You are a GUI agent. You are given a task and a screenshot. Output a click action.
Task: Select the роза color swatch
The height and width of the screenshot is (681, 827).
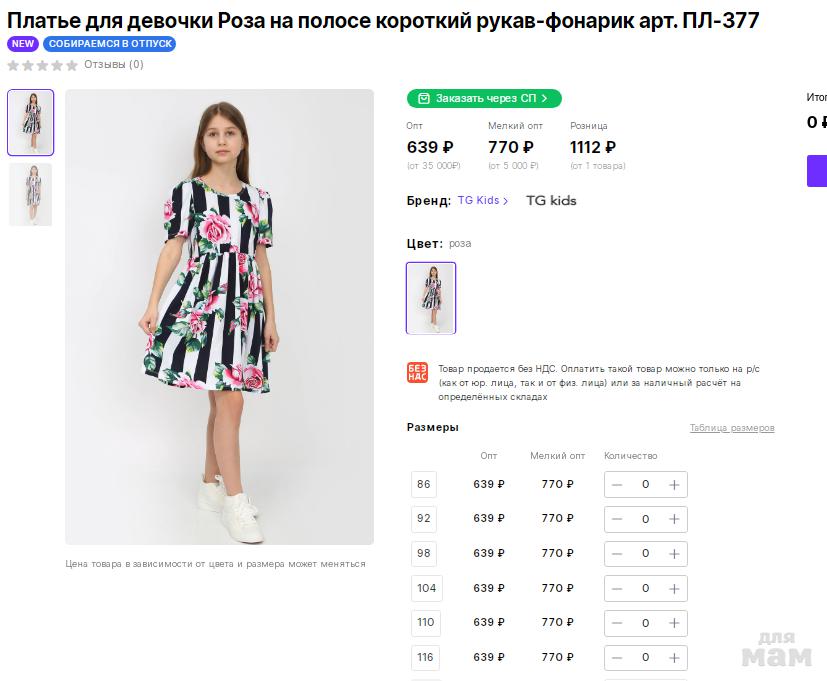pyautogui.click(x=431, y=298)
